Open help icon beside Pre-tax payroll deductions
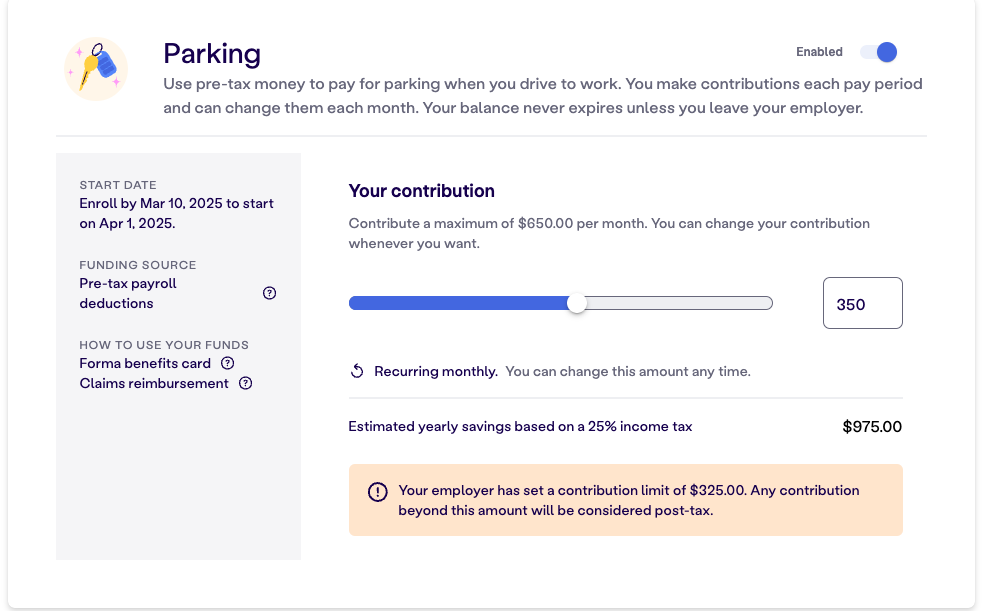 point(269,293)
